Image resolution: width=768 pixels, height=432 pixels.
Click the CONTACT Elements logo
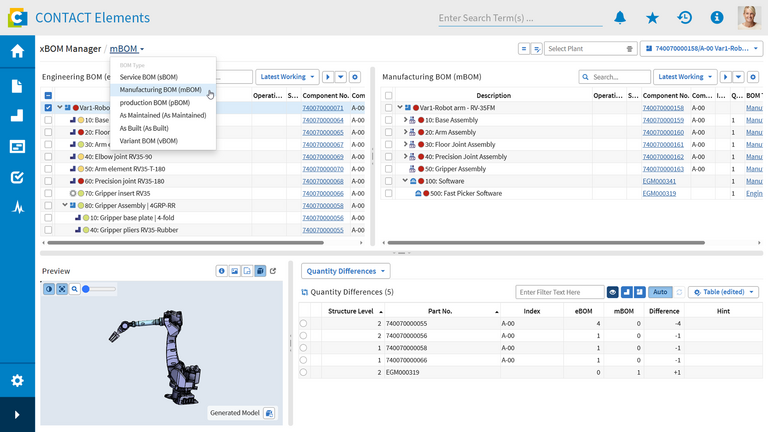pyautogui.click(x=18, y=18)
